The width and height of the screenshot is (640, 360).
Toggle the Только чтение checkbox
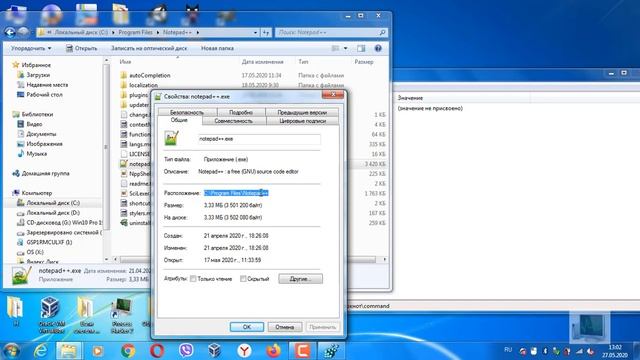193,279
